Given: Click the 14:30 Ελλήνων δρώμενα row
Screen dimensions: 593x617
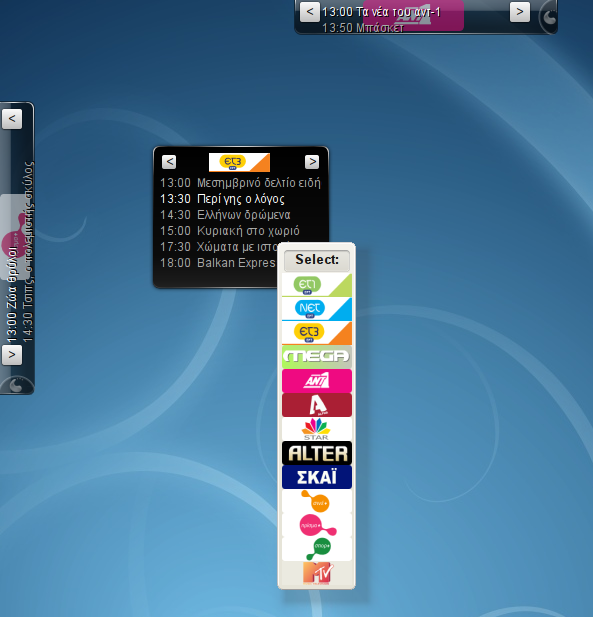Looking at the screenshot, I should (x=225, y=215).
